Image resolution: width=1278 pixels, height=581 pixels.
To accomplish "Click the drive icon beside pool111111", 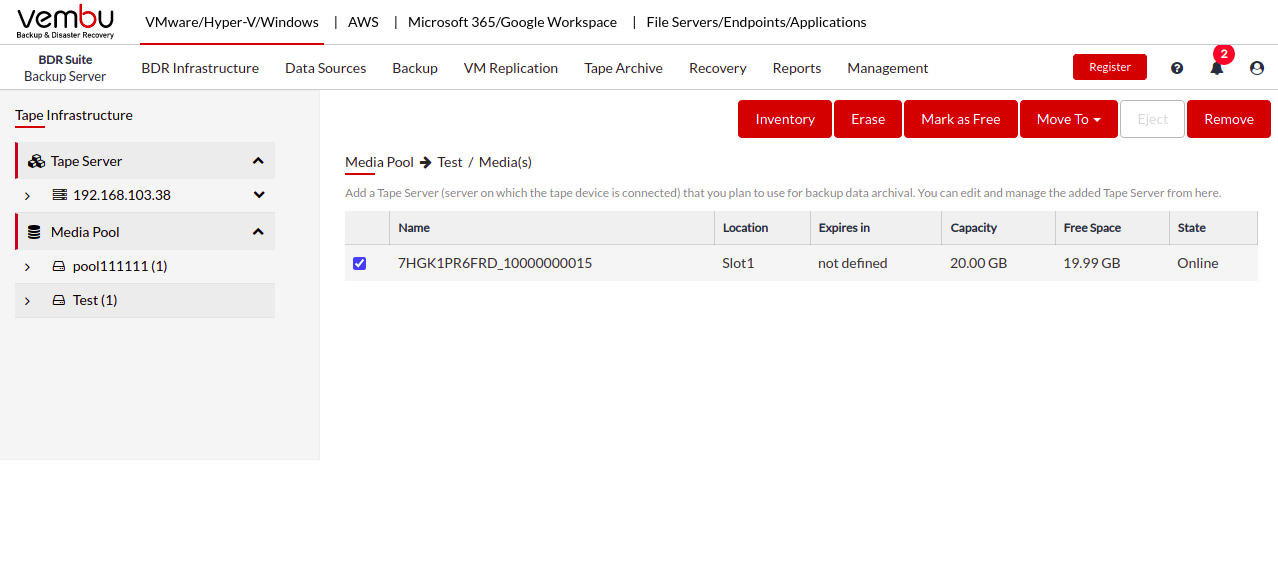I will (59, 267).
